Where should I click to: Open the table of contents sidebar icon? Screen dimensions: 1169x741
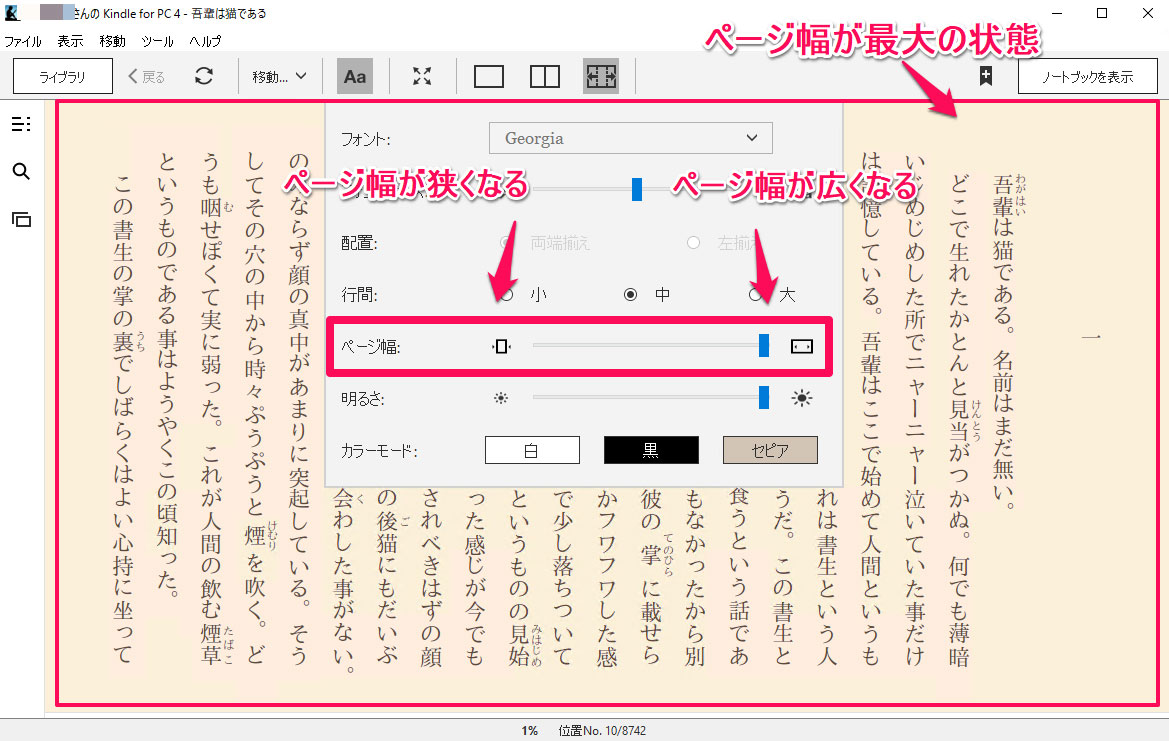click(22, 124)
